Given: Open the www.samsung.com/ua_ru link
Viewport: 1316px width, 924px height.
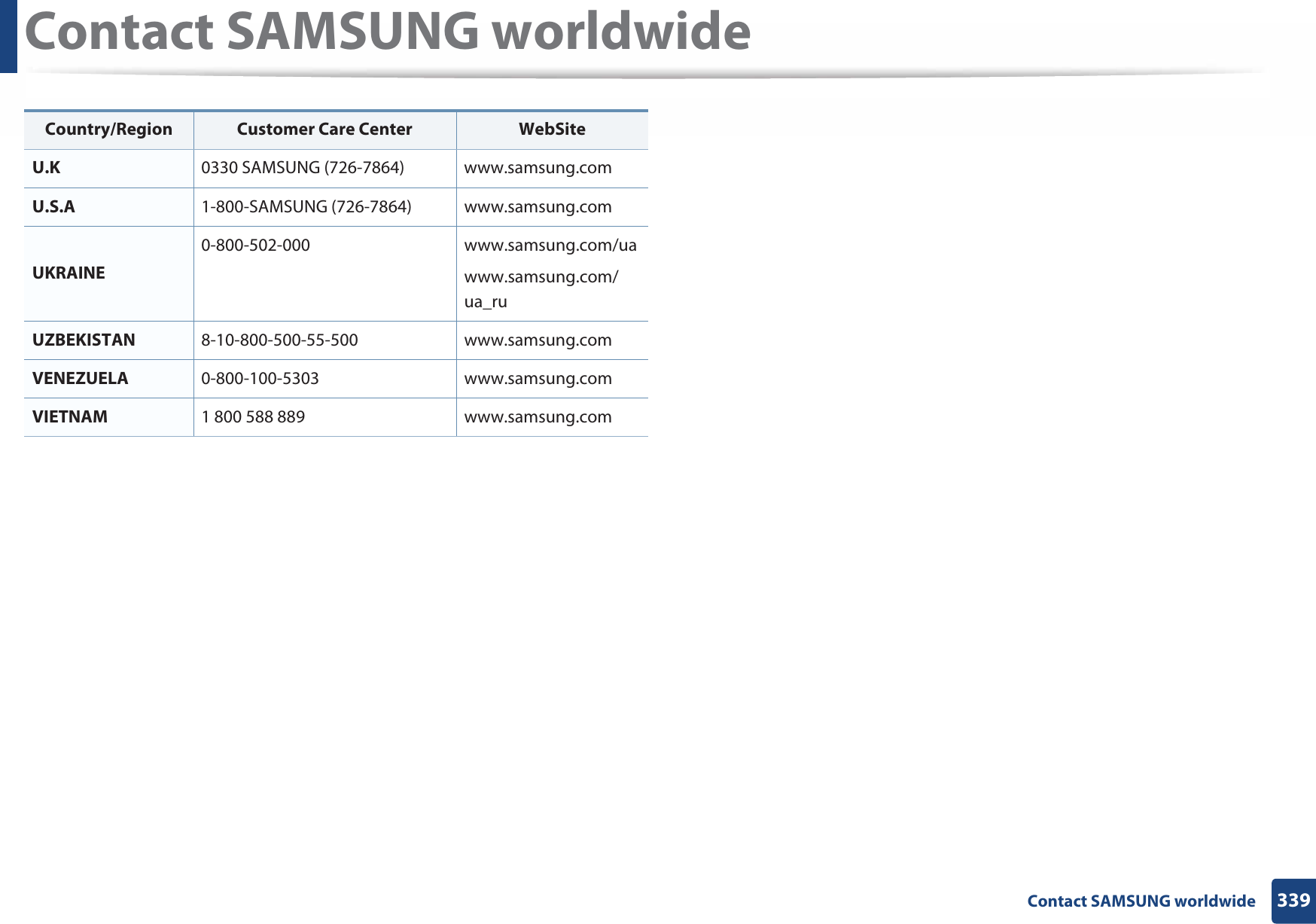Looking at the screenshot, I should [541, 289].
